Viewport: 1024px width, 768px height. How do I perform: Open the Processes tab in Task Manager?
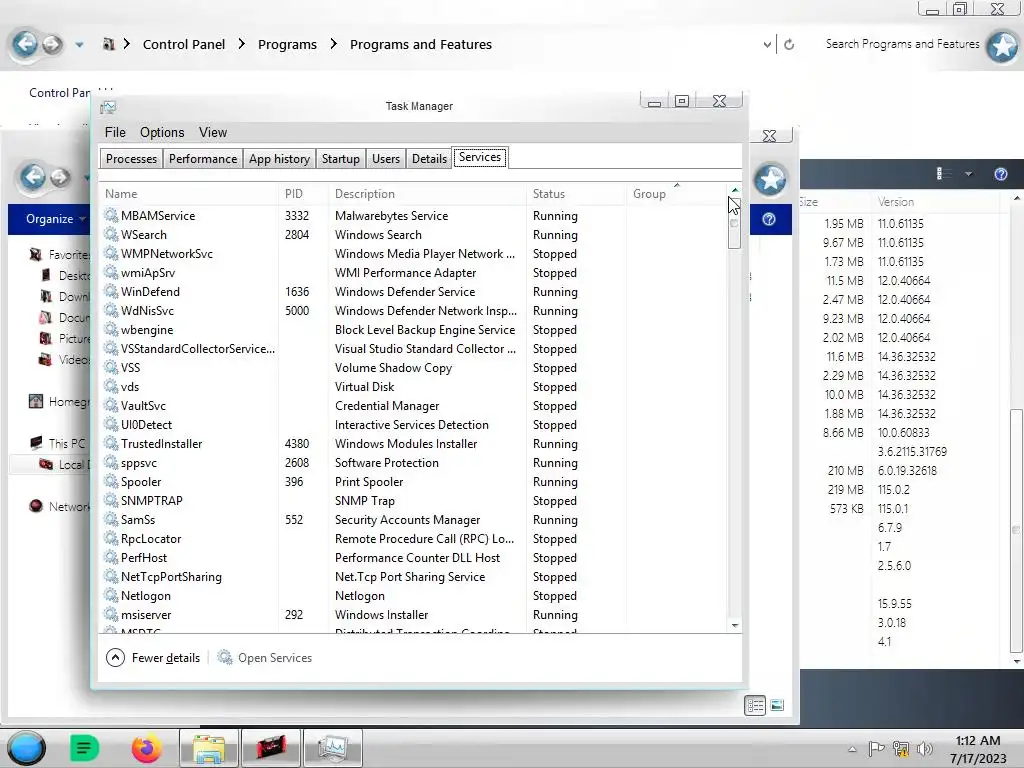click(131, 159)
